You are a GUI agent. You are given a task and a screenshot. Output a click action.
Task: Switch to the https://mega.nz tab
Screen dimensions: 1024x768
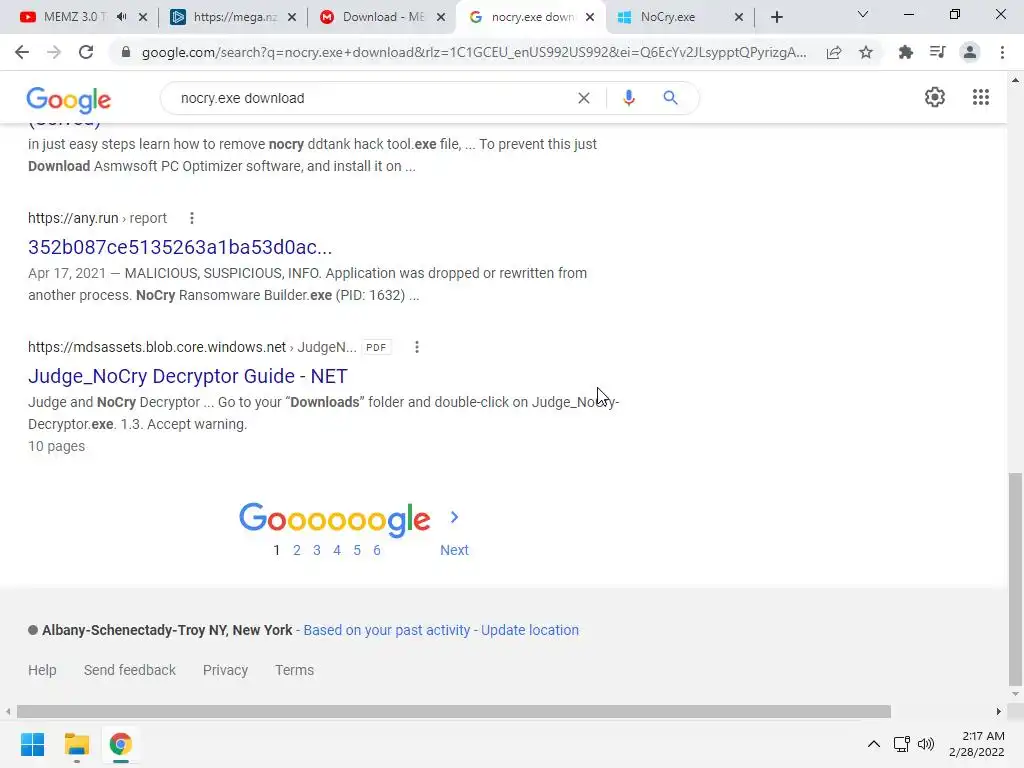(x=234, y=17)
